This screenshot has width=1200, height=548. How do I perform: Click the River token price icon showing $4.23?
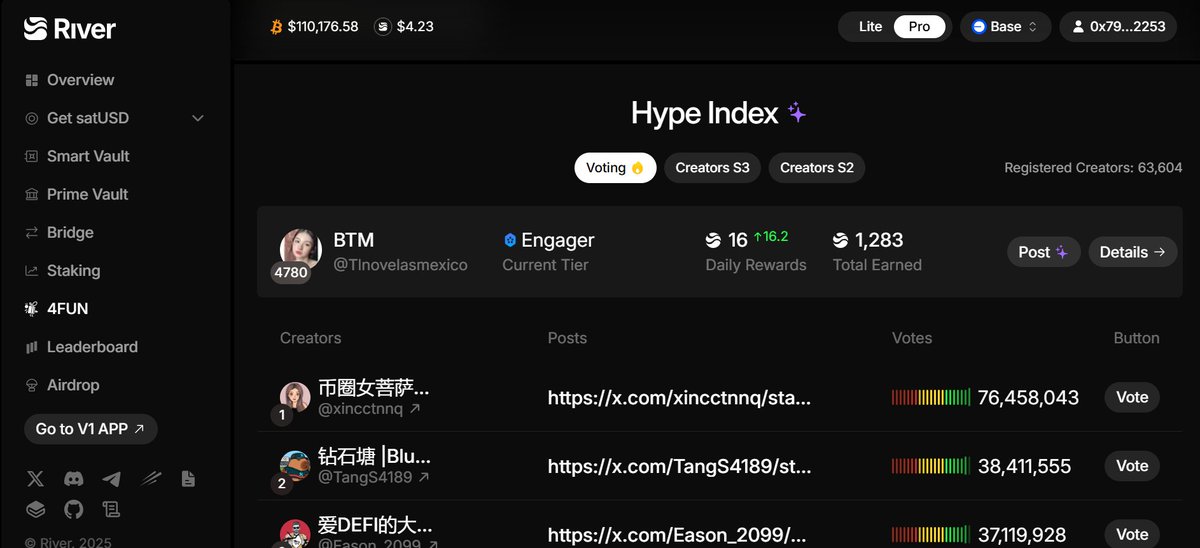382,27
